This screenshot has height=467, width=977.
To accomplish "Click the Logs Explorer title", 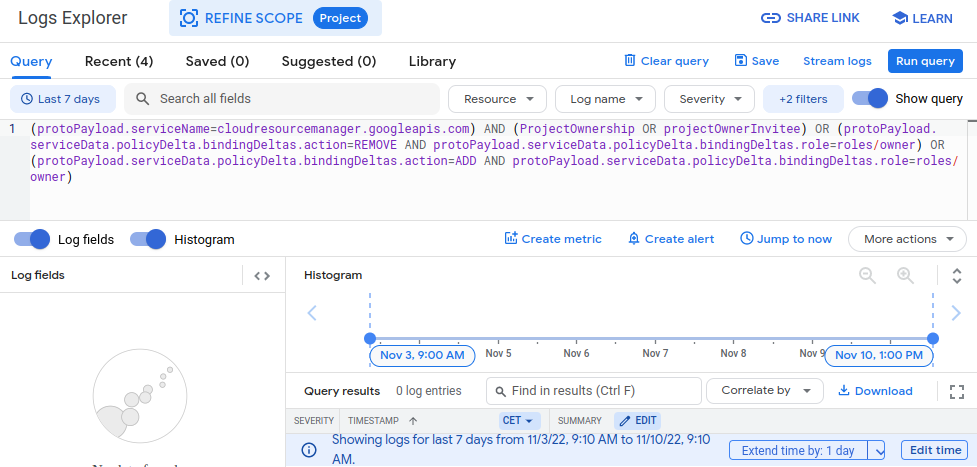I will click(73, 18).
